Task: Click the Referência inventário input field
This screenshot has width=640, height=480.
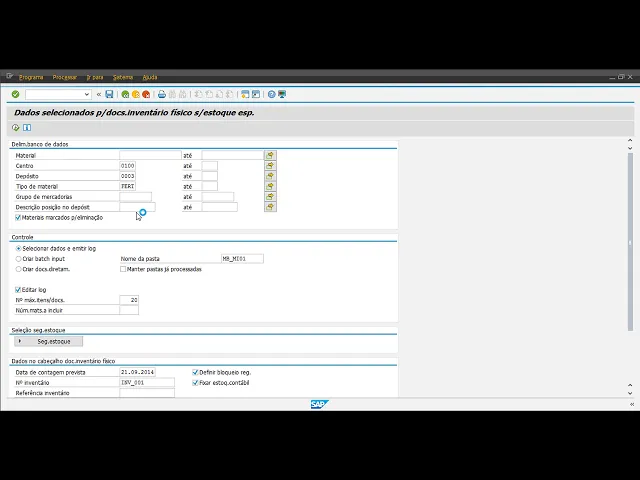Action: tap(147, 393)
